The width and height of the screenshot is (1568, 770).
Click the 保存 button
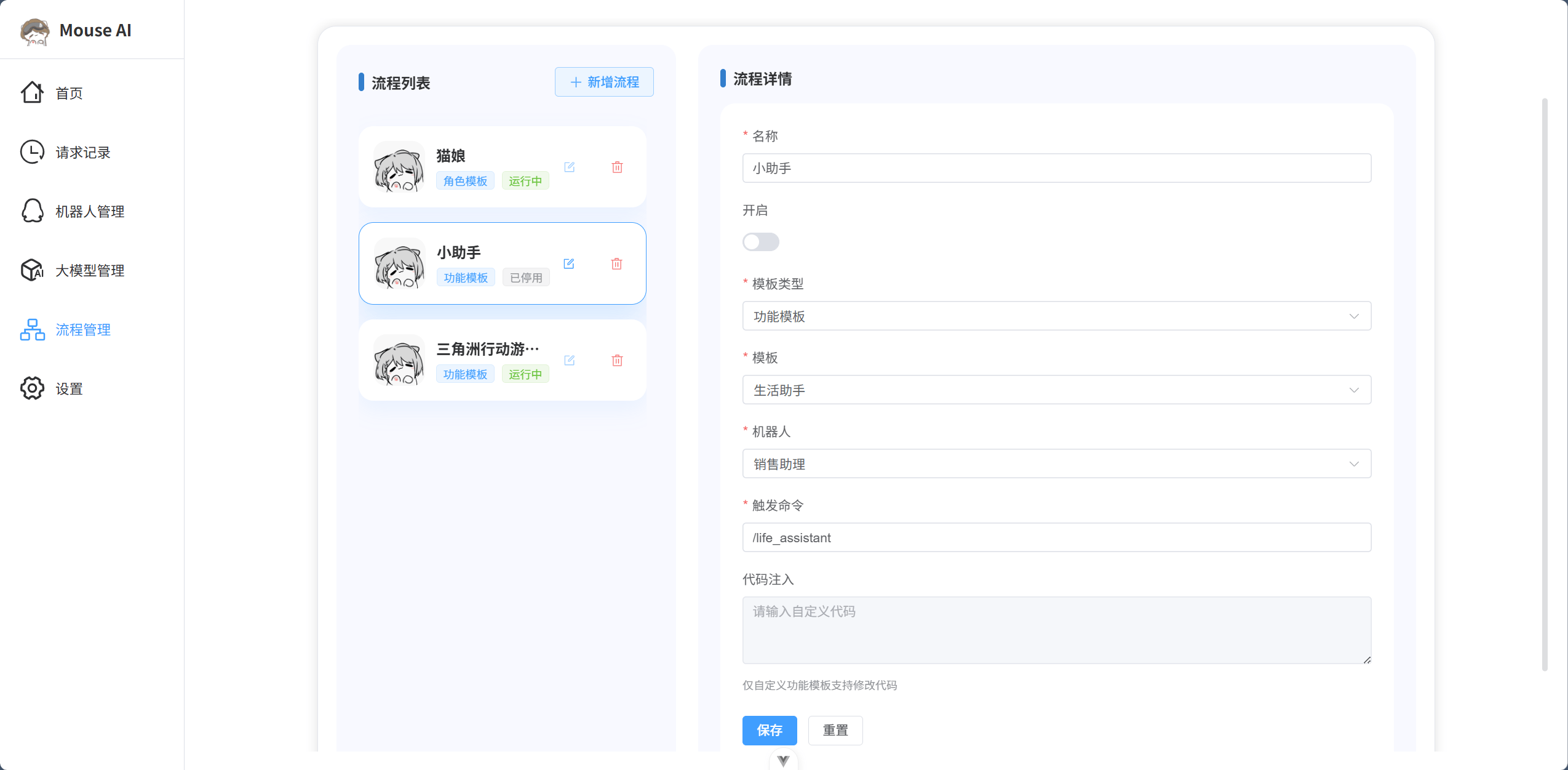coord(769,730)
